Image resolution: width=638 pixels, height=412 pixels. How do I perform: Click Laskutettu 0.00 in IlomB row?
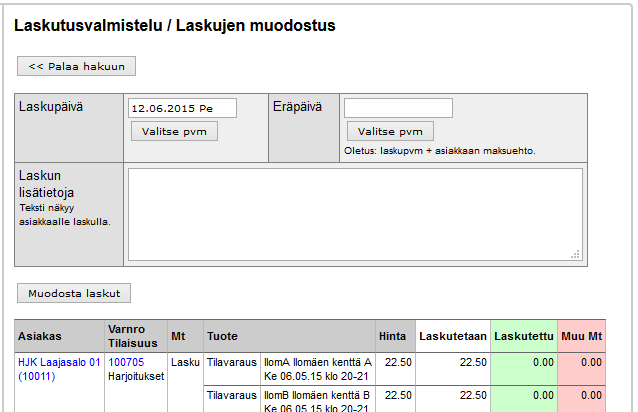[543, 395]
